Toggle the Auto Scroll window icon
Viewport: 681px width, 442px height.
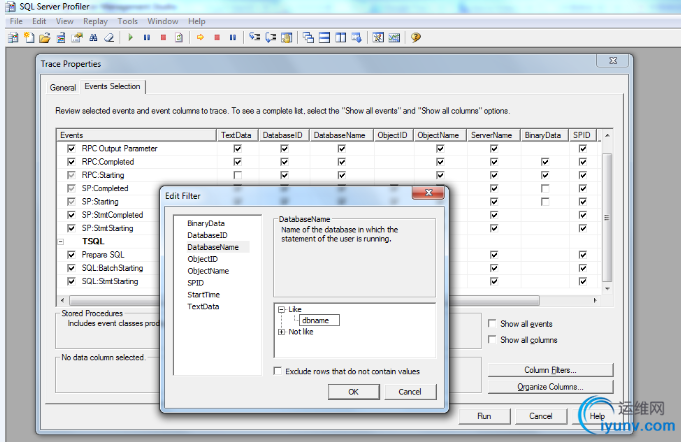click(x=357, y=38)
